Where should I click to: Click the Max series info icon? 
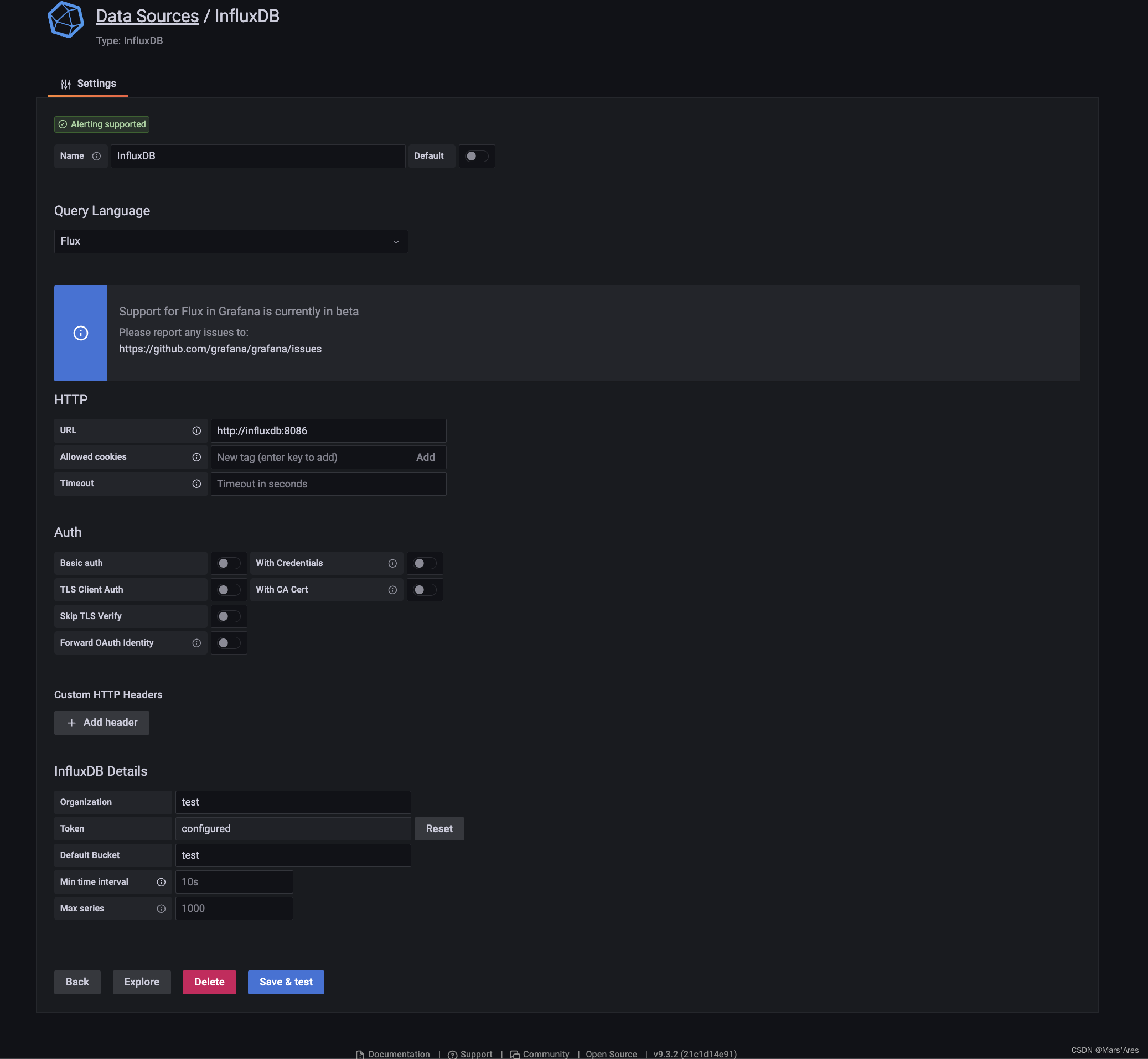point(162,908)
